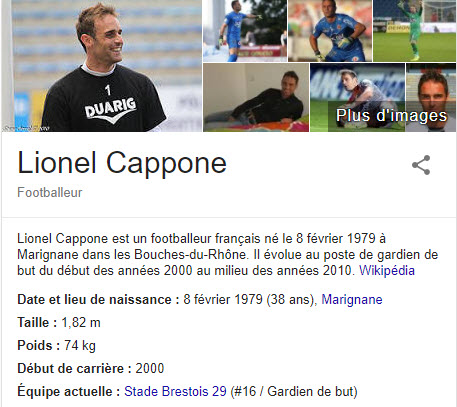Click the Début de carrière 2000 row

click(91, 368)
